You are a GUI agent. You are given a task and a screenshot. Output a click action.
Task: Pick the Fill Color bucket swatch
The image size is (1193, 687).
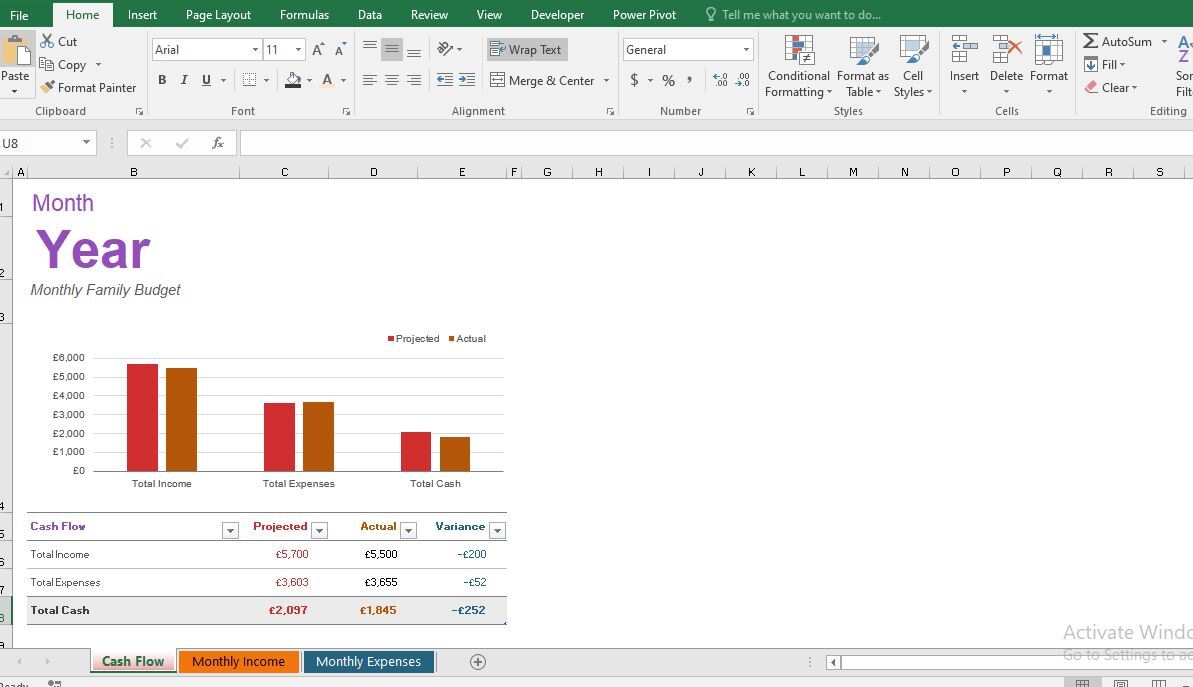pos(293,80)
